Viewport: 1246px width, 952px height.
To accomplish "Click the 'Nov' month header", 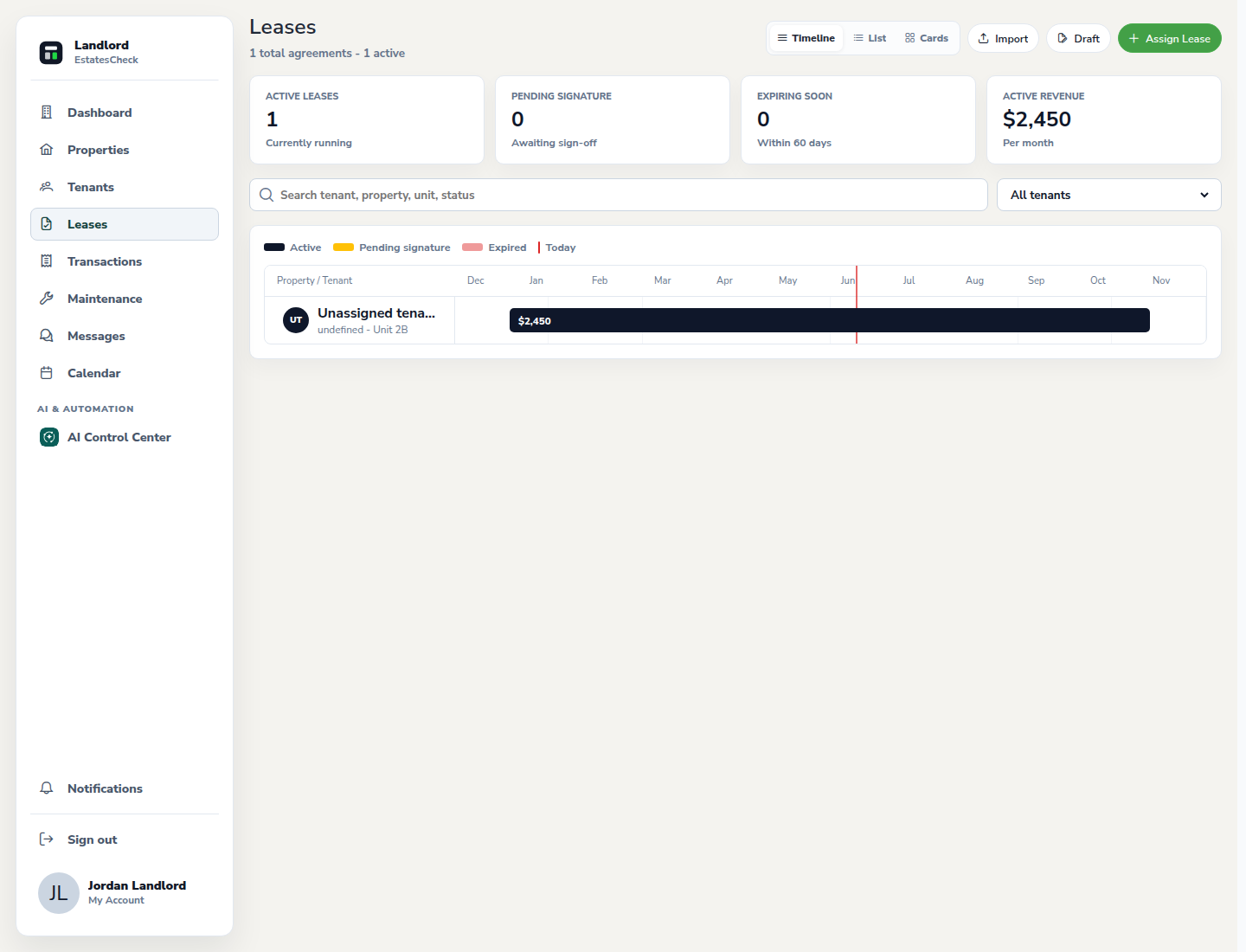I will pyautogui.click(x=1161, y=280).
